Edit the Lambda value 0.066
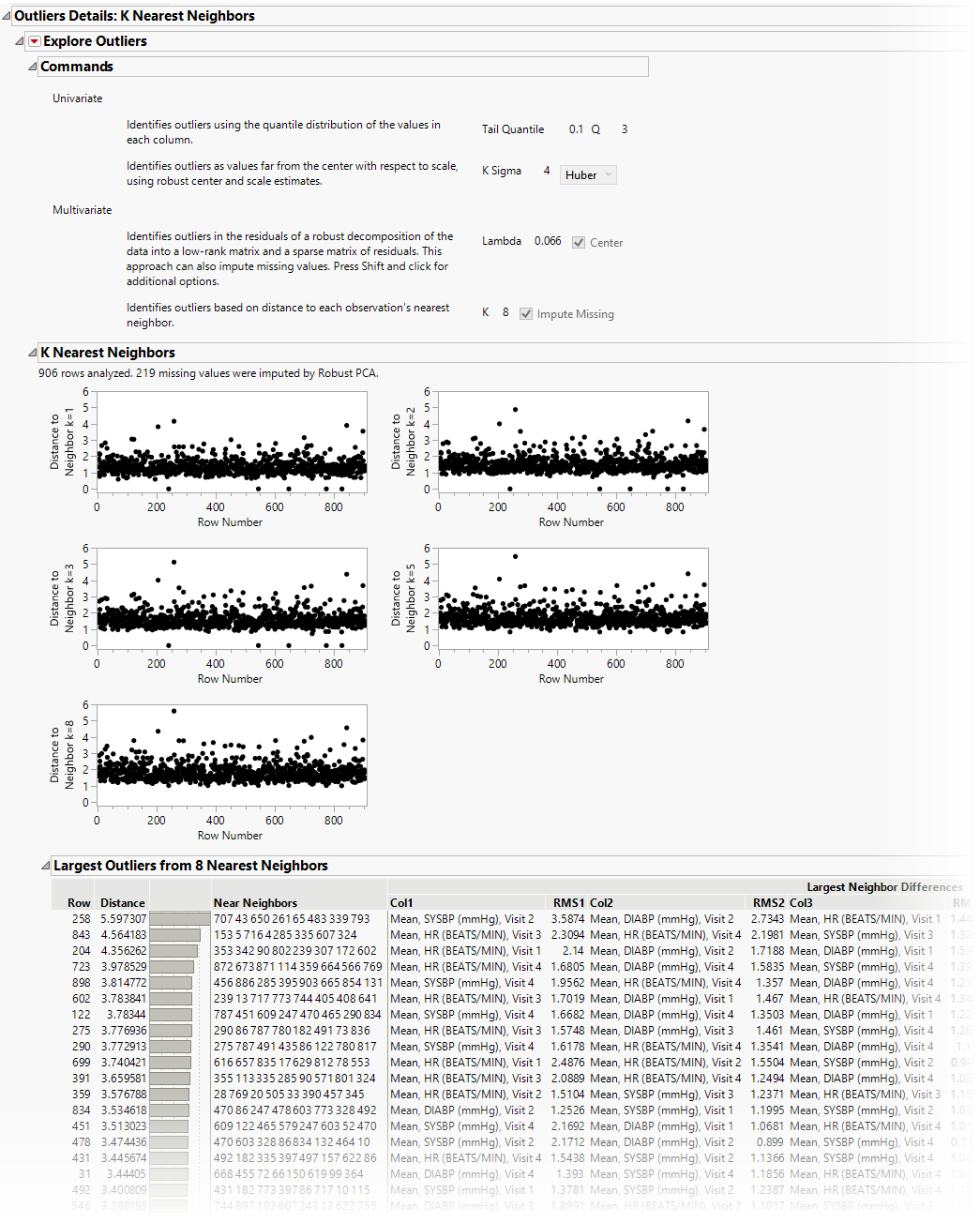This screenshot has height=1223, width=980. (x=548, y=241)
